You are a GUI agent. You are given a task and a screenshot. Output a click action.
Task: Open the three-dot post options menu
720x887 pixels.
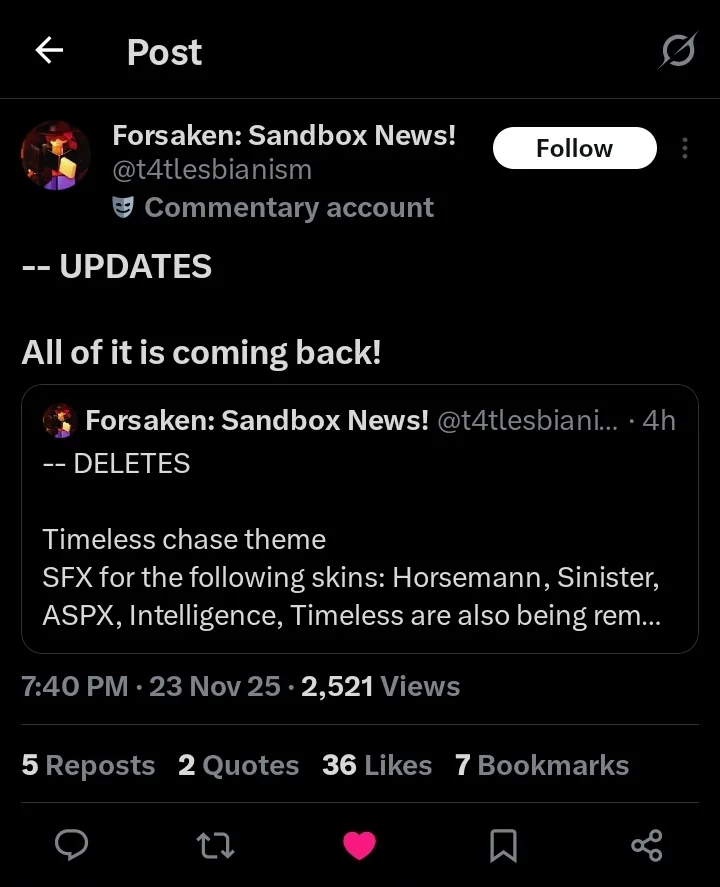point(685,148)
